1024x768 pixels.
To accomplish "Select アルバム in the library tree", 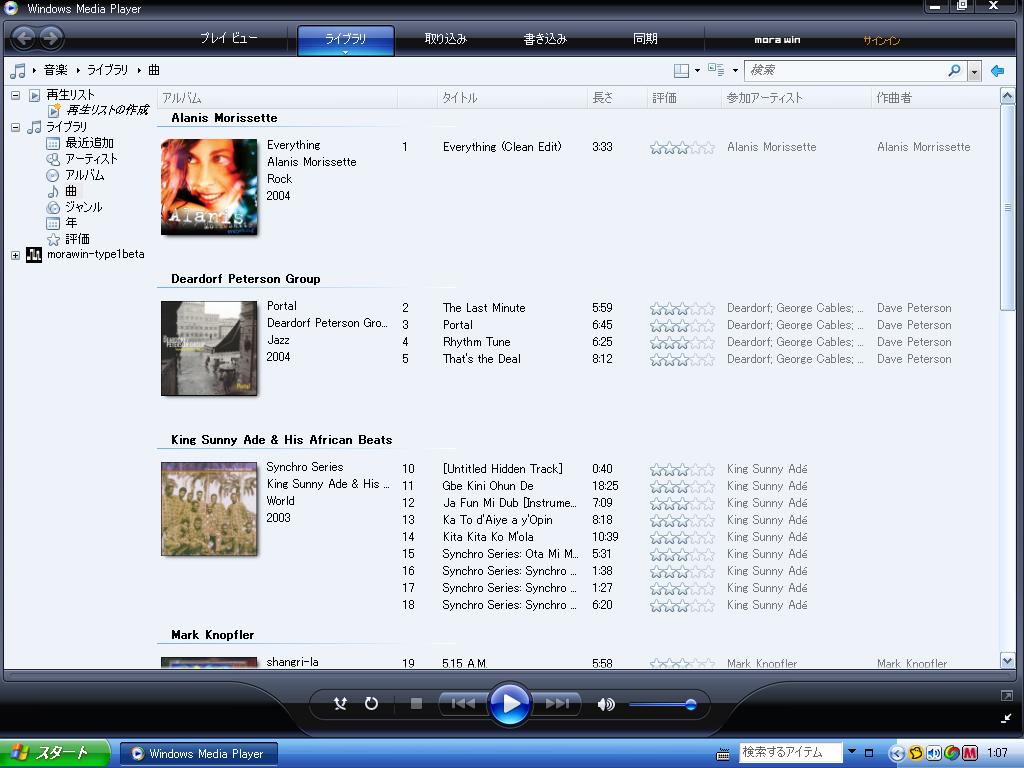I will tap(85, 175).
